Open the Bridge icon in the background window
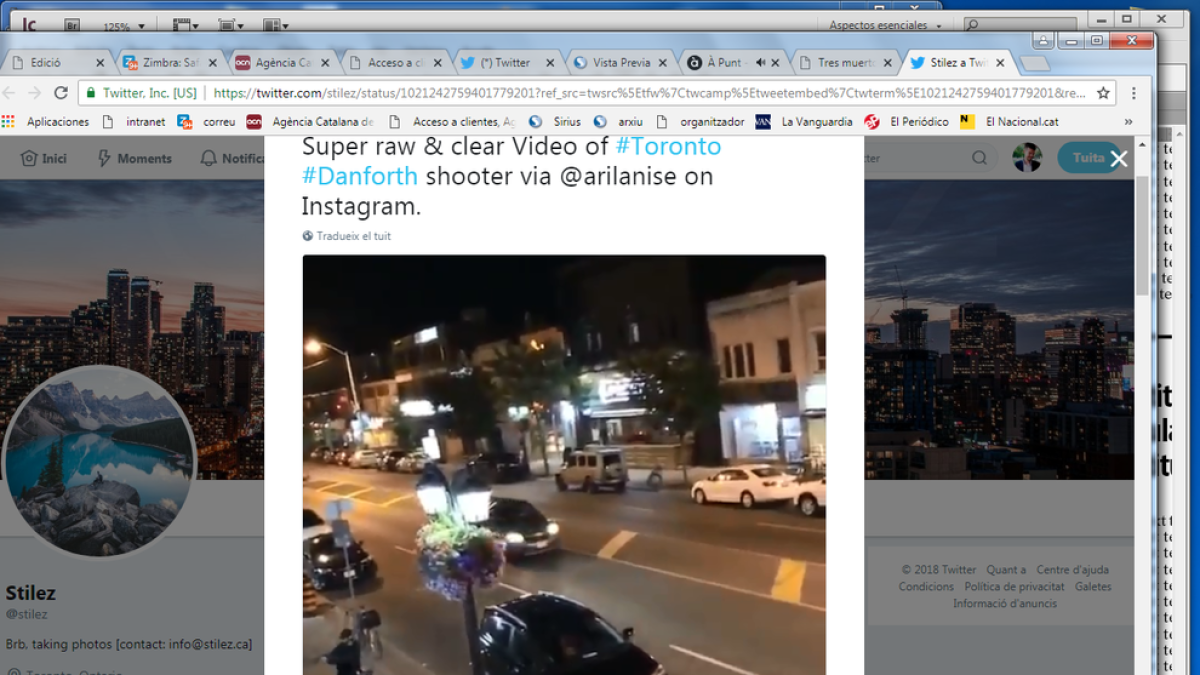1200x675 pixels. coord(72,25)
